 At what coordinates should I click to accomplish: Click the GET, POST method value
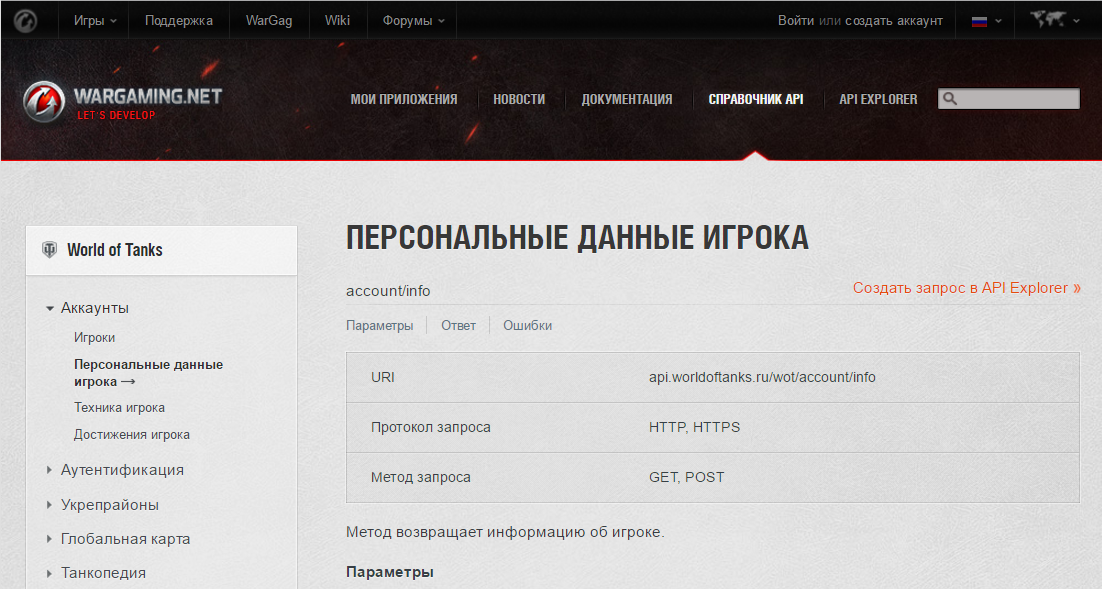point(687,477)
